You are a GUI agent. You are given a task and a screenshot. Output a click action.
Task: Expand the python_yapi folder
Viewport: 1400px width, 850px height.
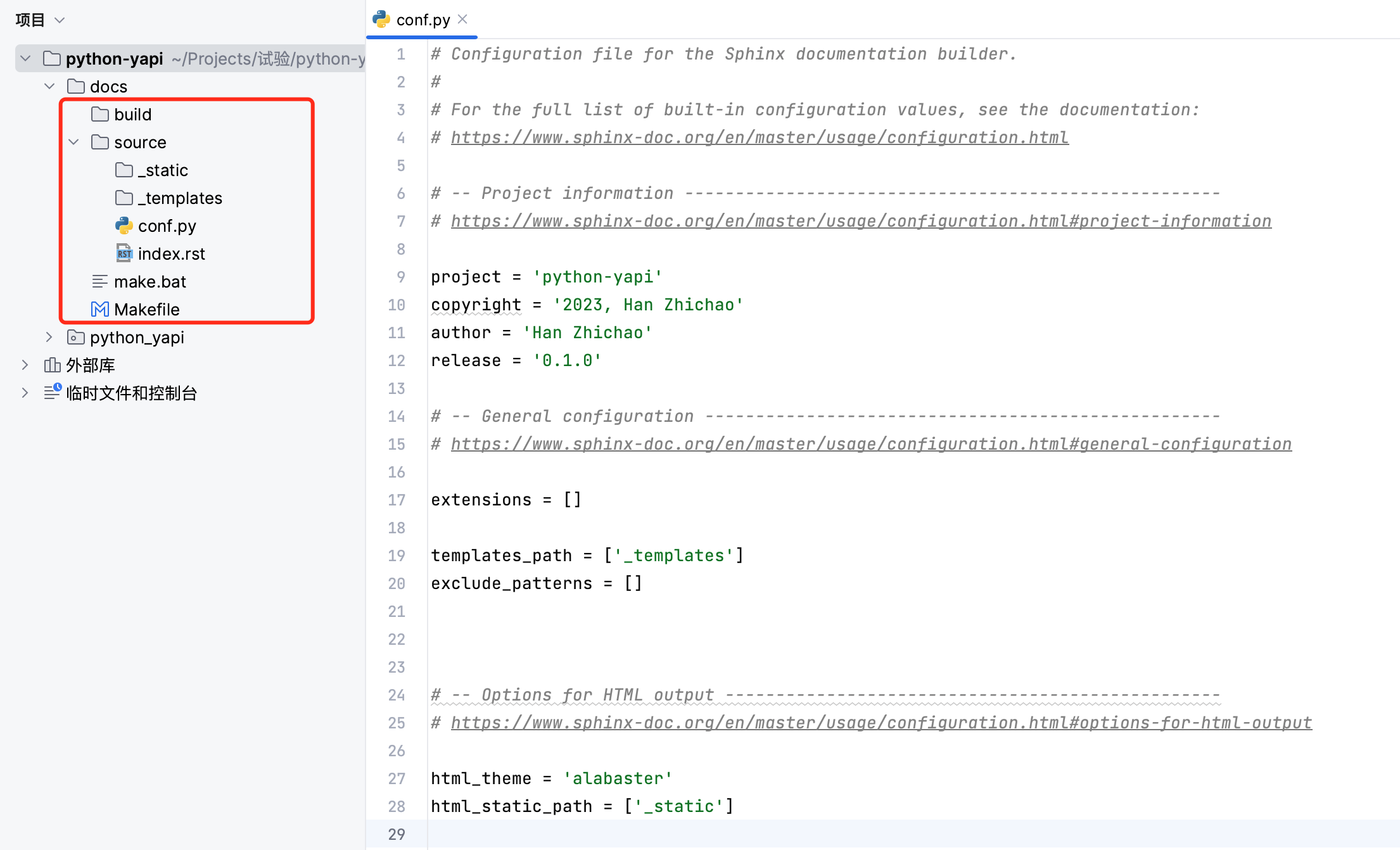[49, 338]
